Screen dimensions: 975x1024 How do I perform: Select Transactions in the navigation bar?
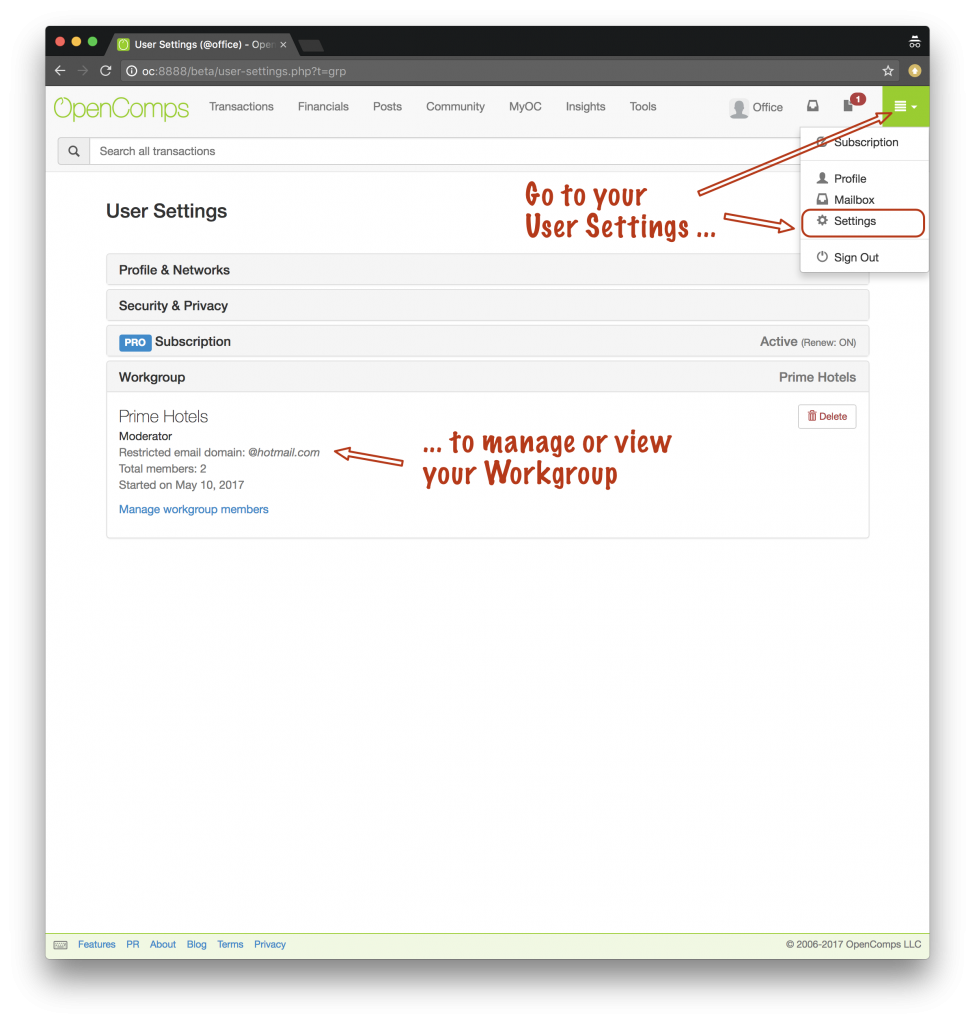tap(241, 106)
